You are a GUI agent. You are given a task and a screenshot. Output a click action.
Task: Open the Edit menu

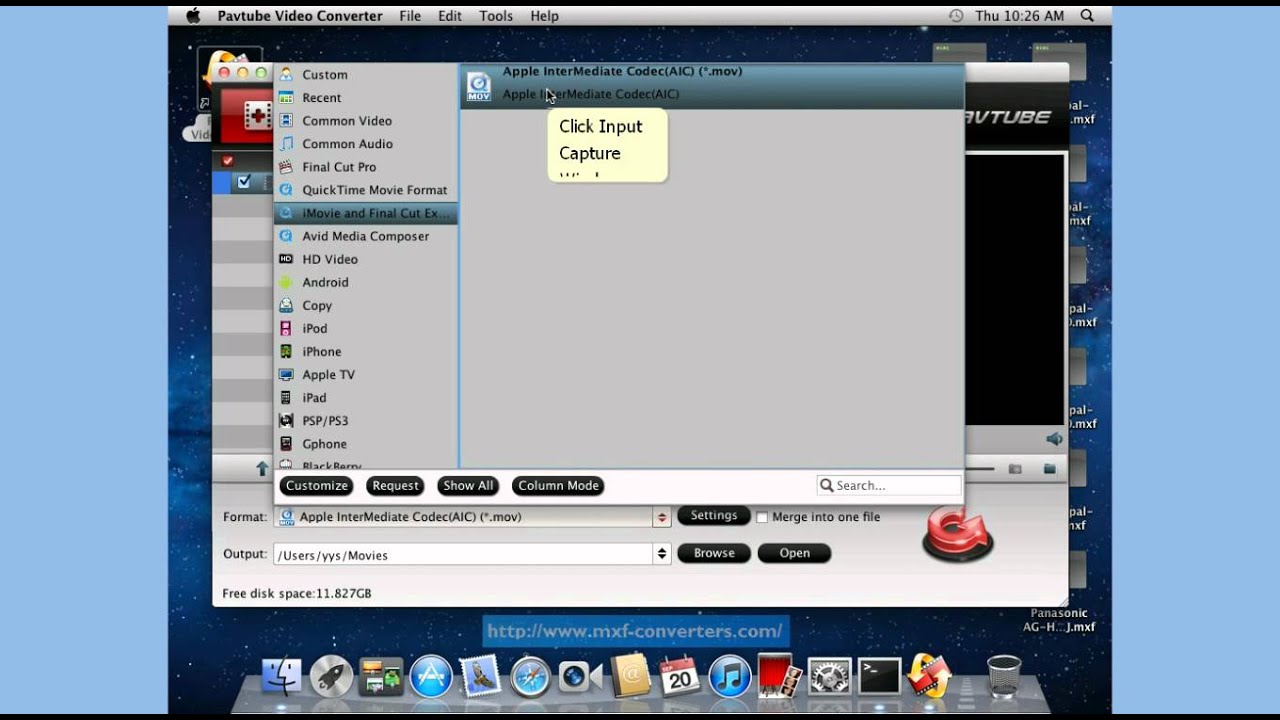point(450,16)
